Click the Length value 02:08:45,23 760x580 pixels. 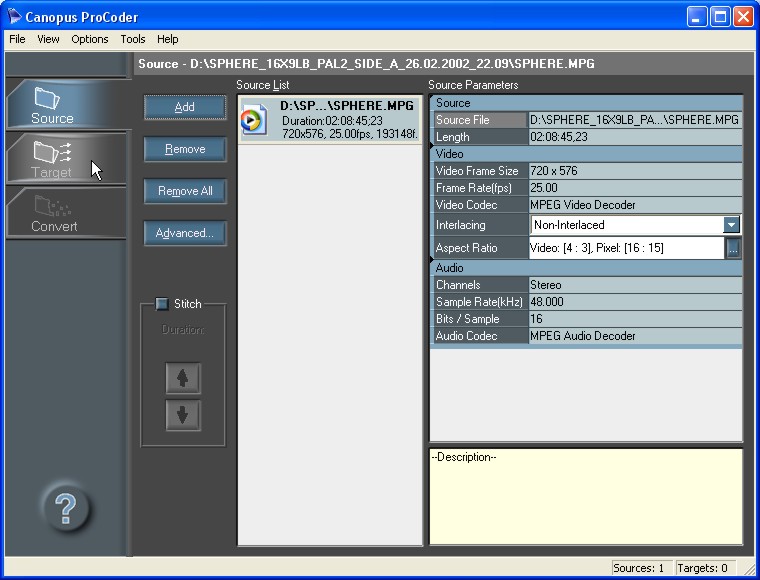click(635, 137)
